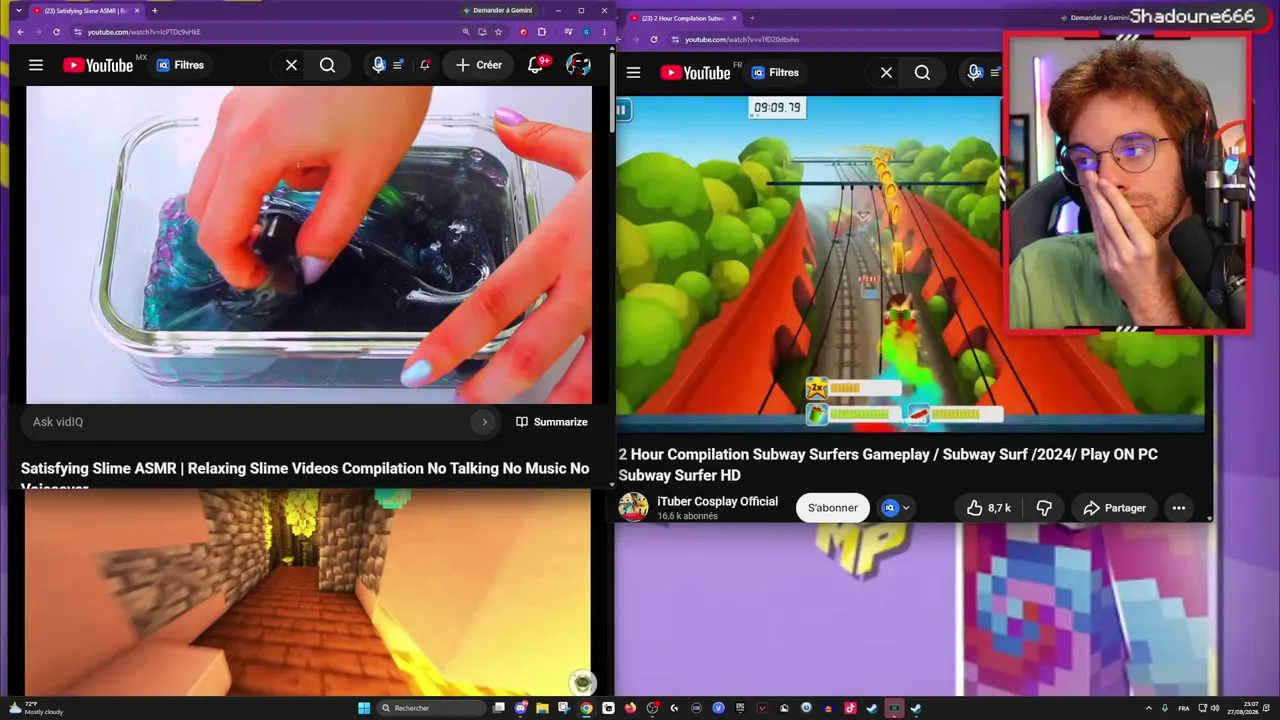Open the iTuber Cosplay Official channel name
1280x720 pixels.
pyautogui.click(x=717, y=501)
